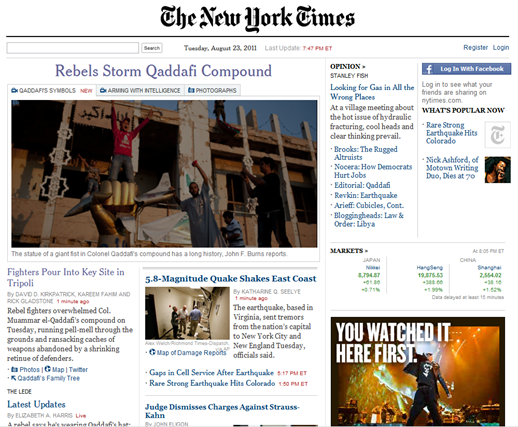Click the gray Times T logo thumbnail
This screenshot has height=427, width=518.
click(x=498, y=135)
